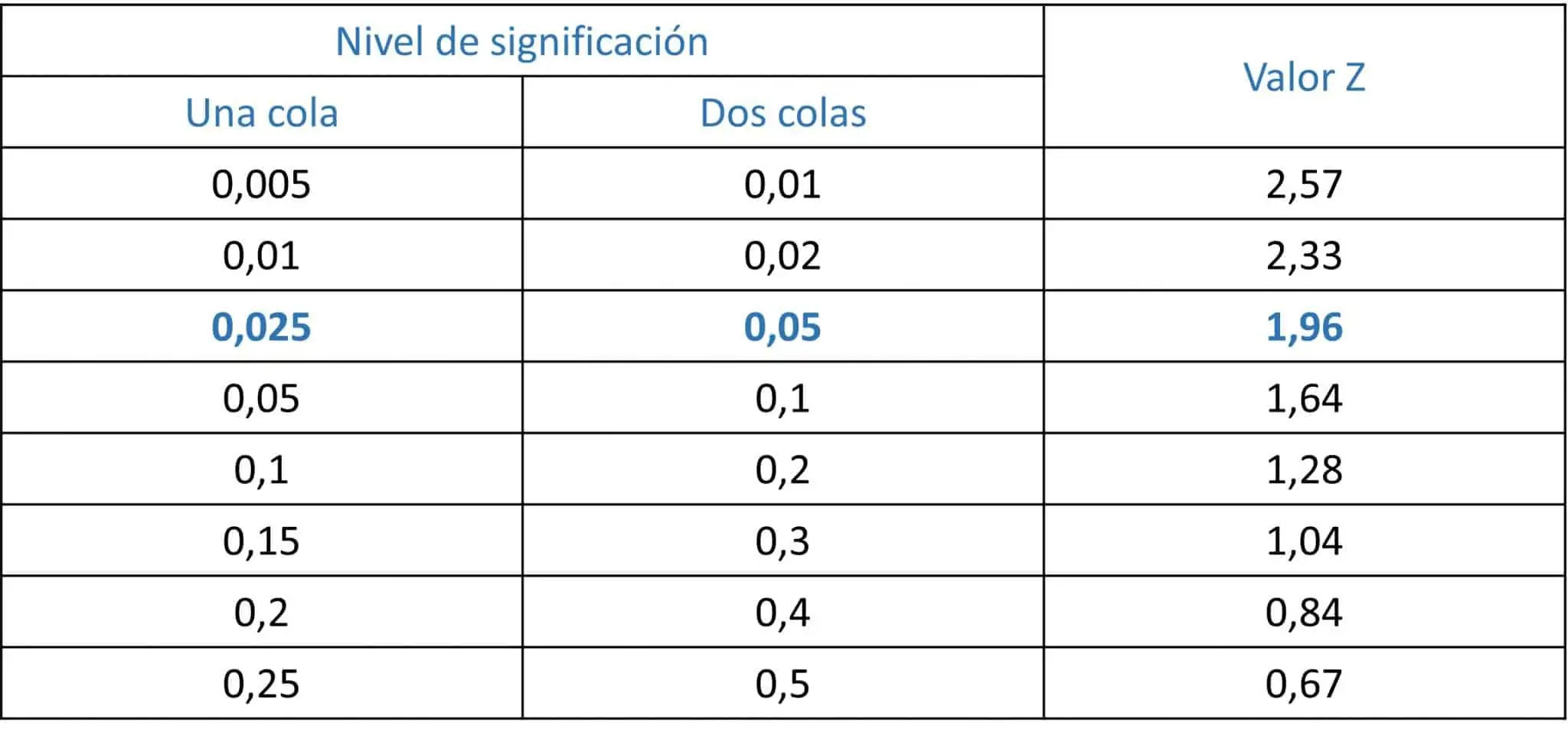Click Z value 2,57 cell
The width and height of the screenshot is (1568, 736).
(1304, 185)
